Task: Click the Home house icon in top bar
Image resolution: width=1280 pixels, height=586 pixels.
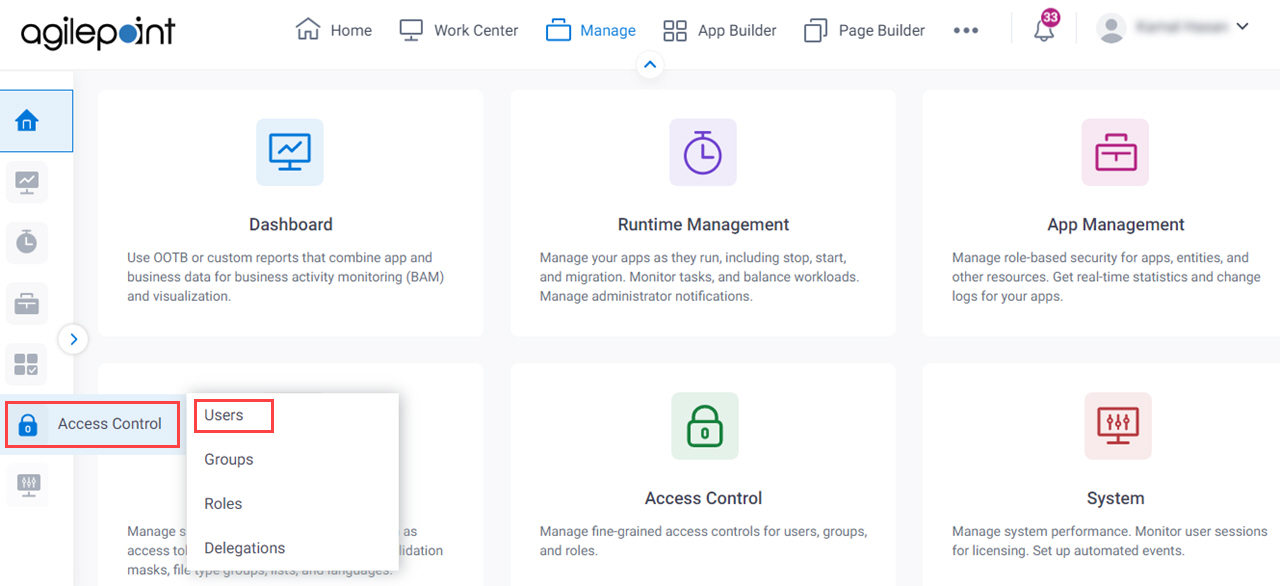Action: 308,30
